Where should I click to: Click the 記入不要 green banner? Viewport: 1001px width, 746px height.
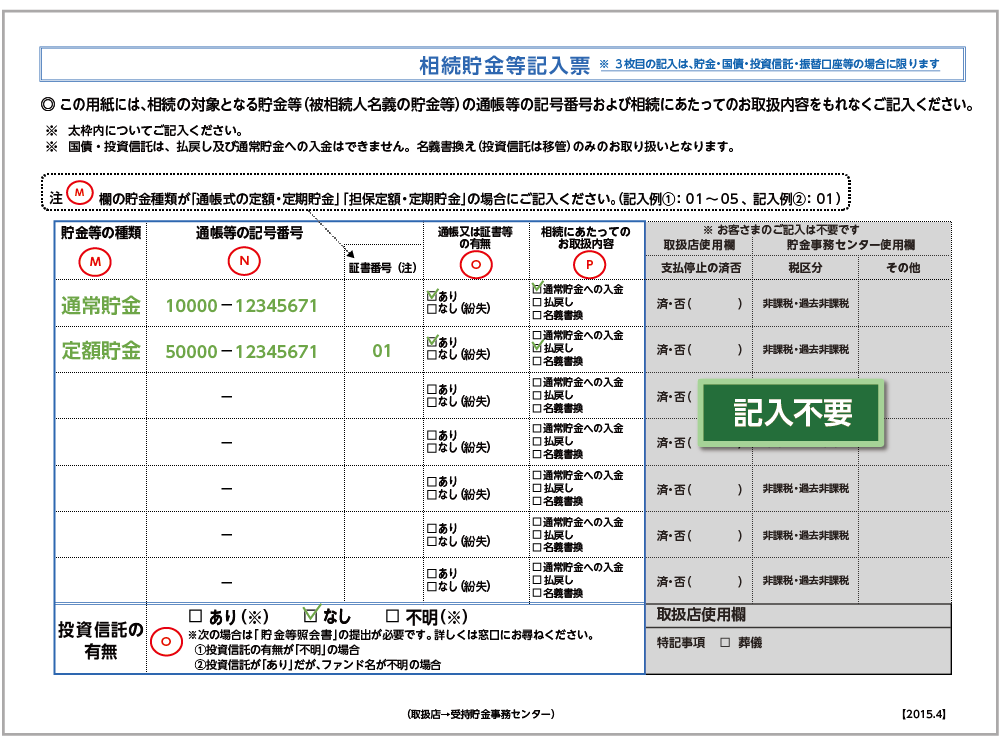point(792,412)
